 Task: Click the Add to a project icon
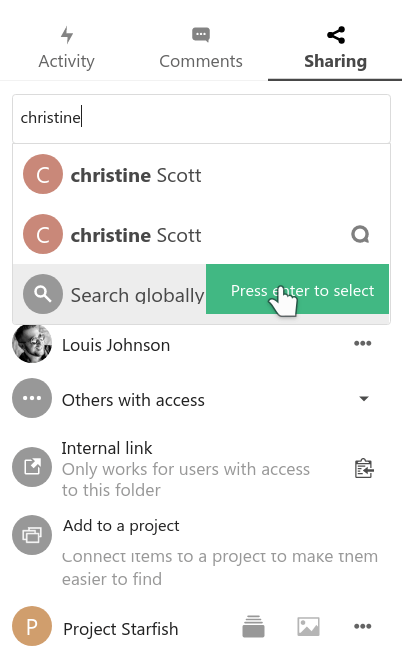pyautogui.click(x=32, y=535)
